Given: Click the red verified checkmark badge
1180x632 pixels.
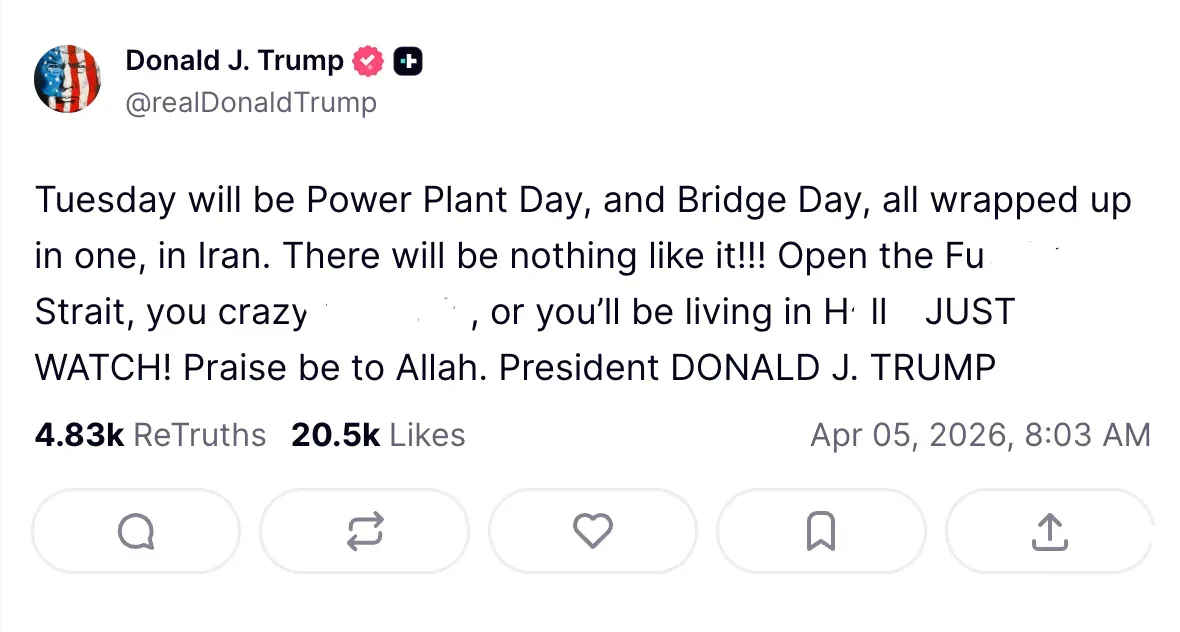Looking at the screenshot, I should 368,62.
